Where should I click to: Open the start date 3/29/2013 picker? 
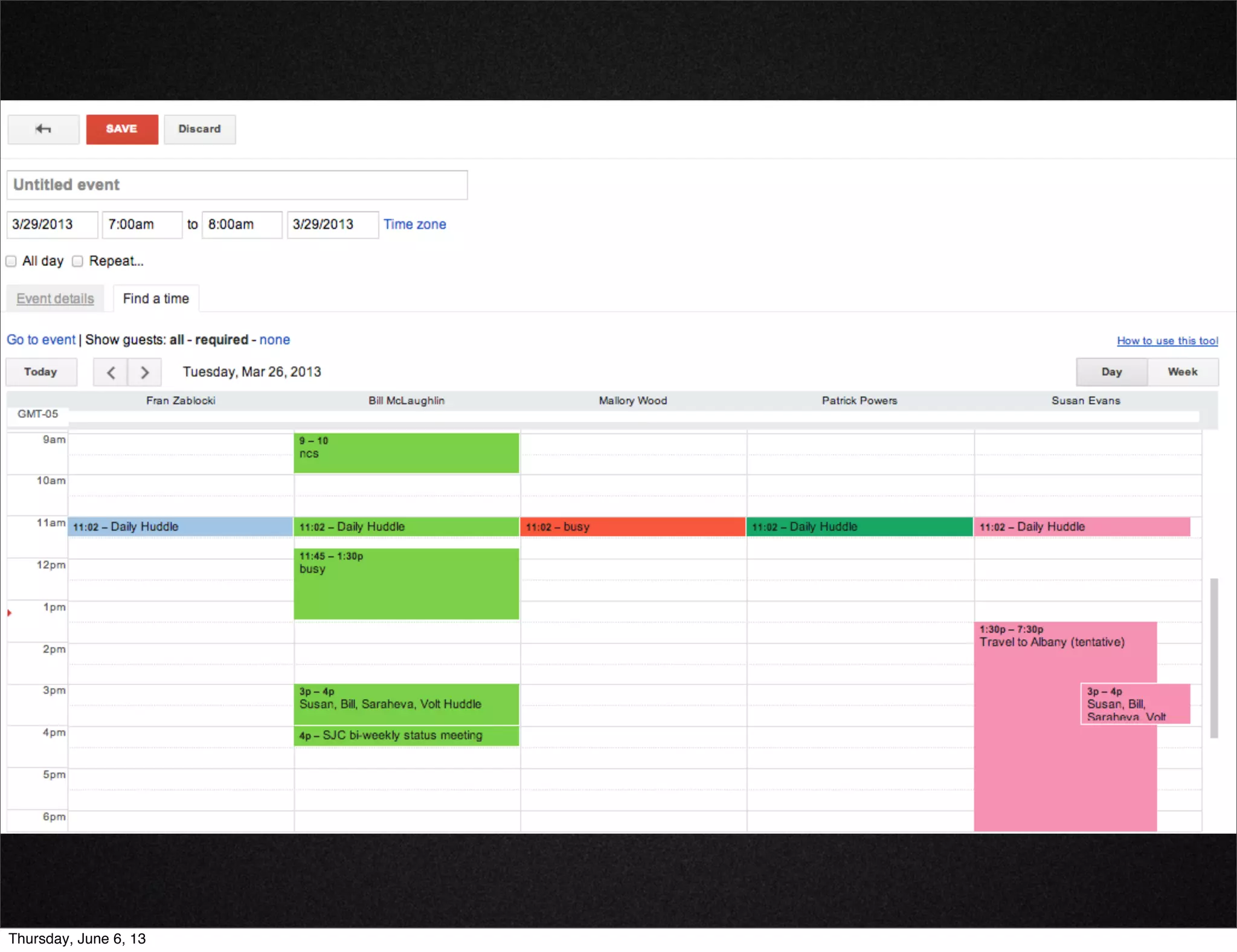52,225
